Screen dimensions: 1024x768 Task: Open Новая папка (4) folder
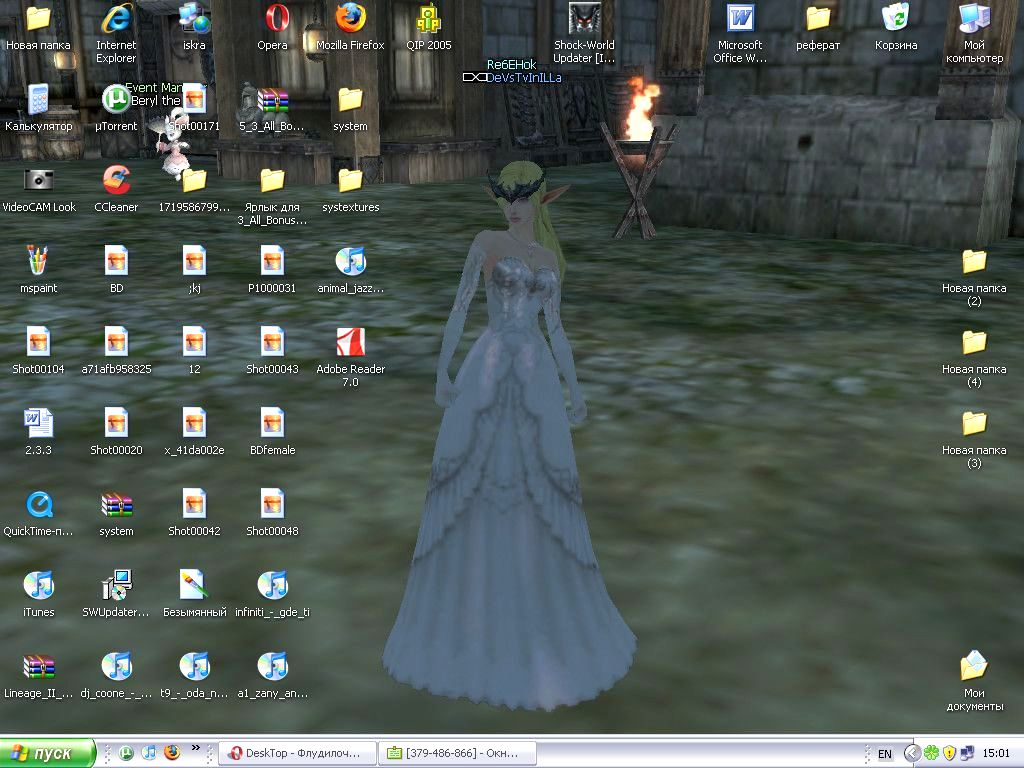pos(974,344)
